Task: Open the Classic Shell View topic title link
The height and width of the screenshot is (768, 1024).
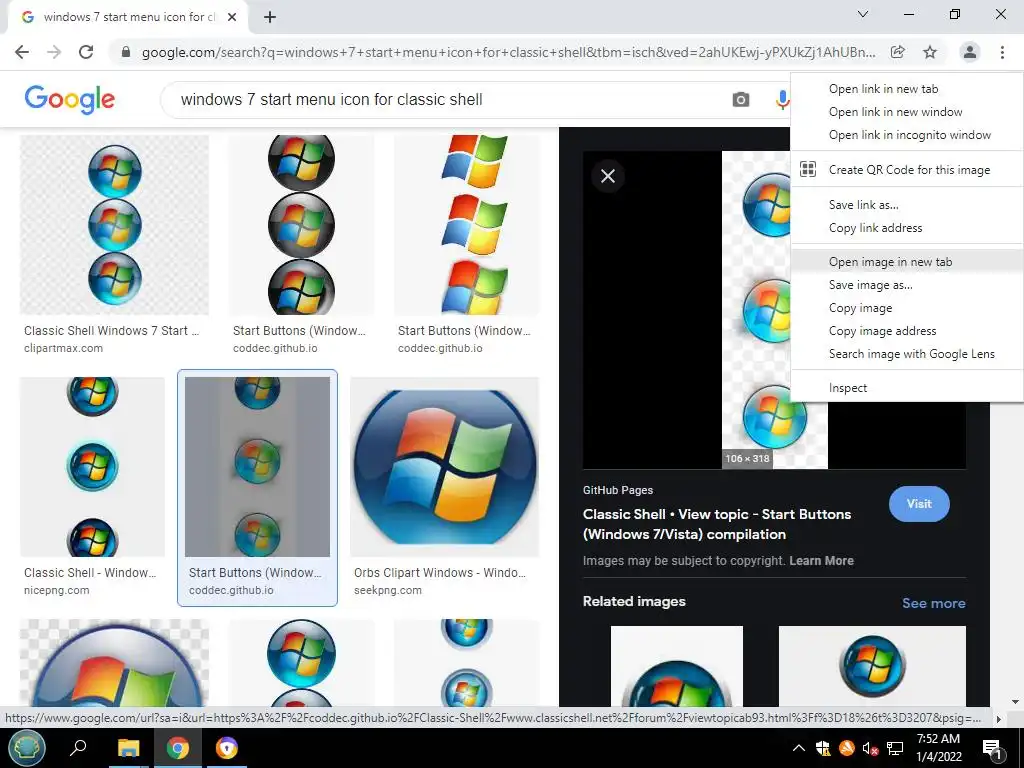Action: (x=716, y=524)
